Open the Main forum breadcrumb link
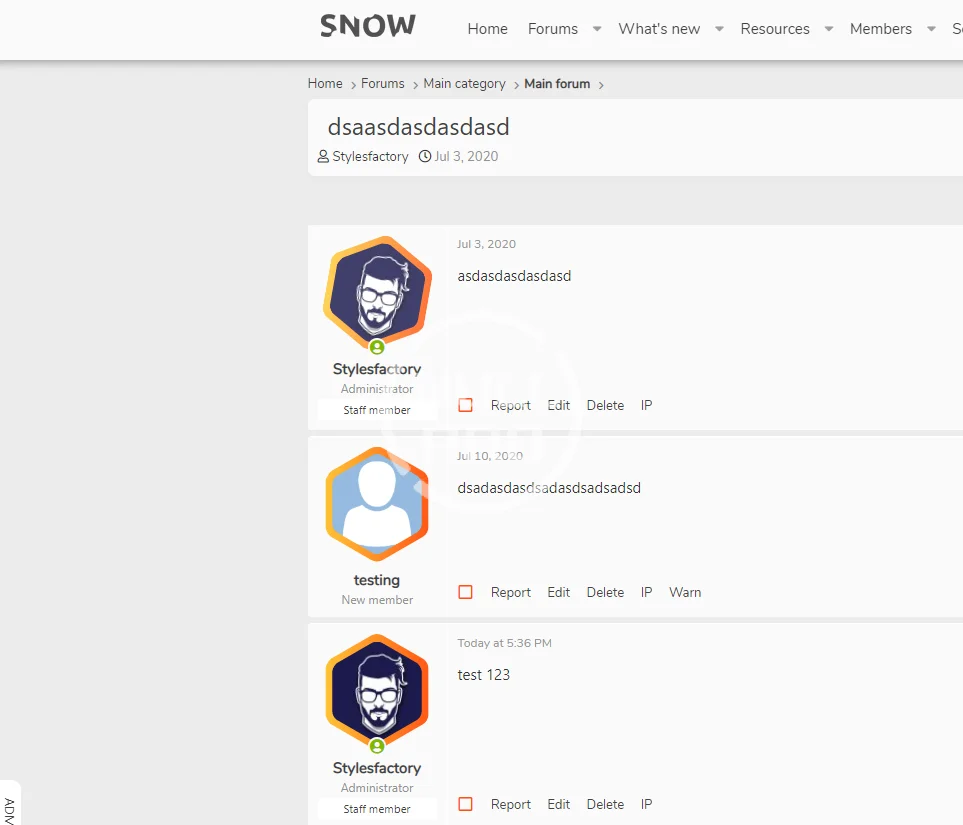Viewport: 963px width, 825px height. [557, 84]
